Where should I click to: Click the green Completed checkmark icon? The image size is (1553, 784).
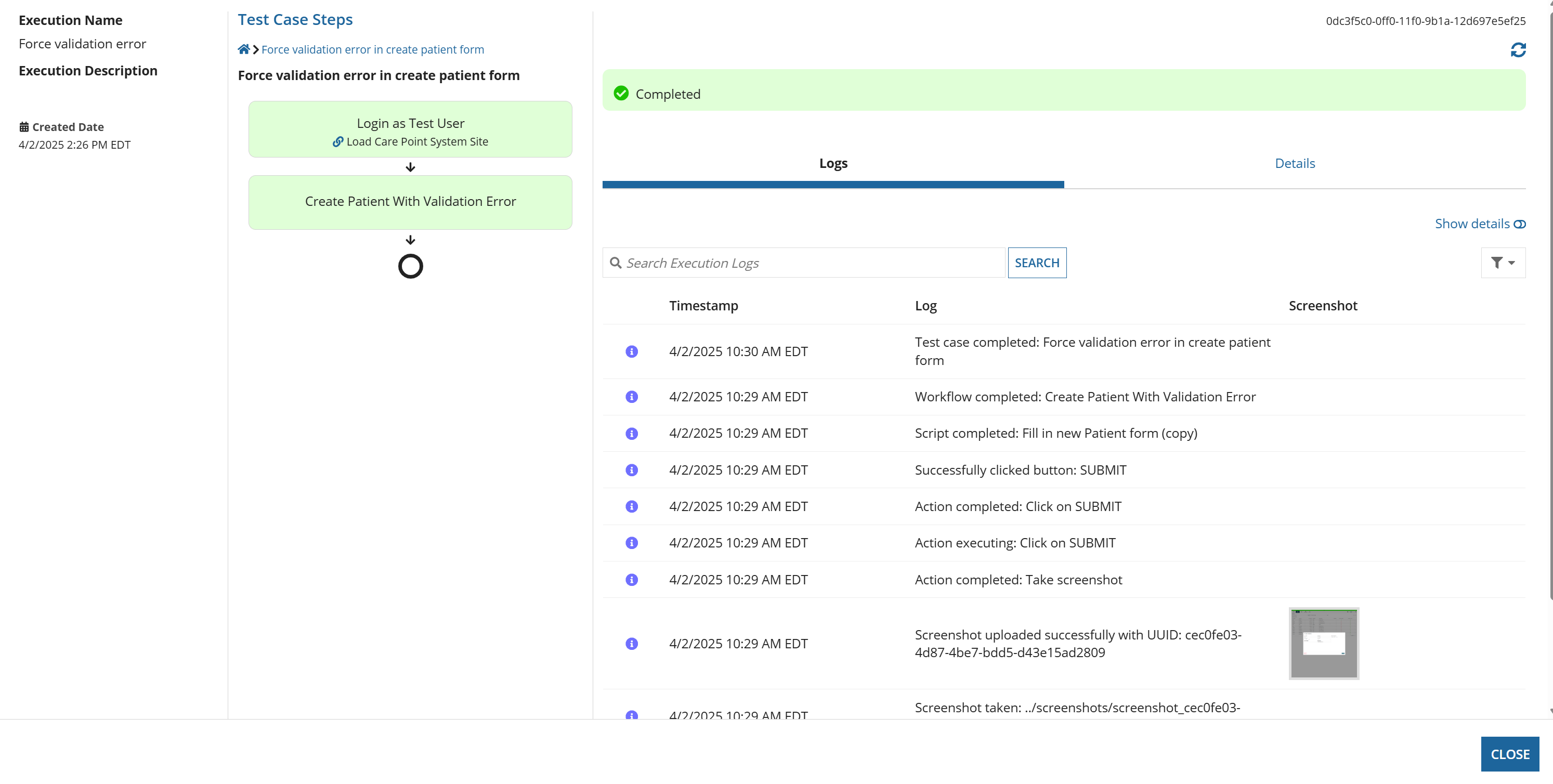(x=621, y=94)
